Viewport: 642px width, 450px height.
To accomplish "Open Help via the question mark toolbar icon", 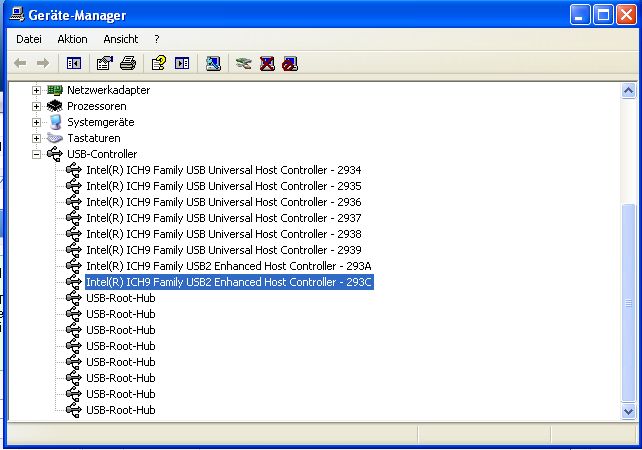I will [159, 63].
